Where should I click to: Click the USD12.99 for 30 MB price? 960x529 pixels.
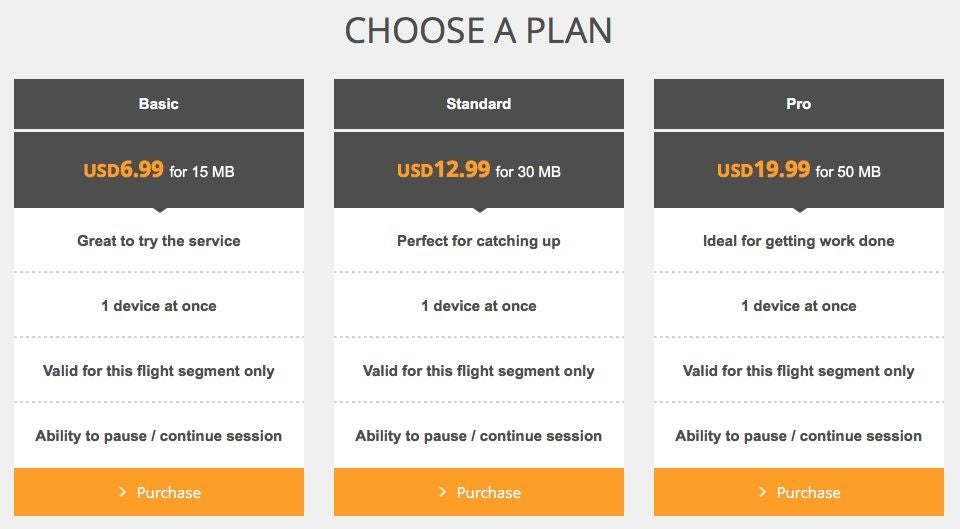(x=479, y=170)
